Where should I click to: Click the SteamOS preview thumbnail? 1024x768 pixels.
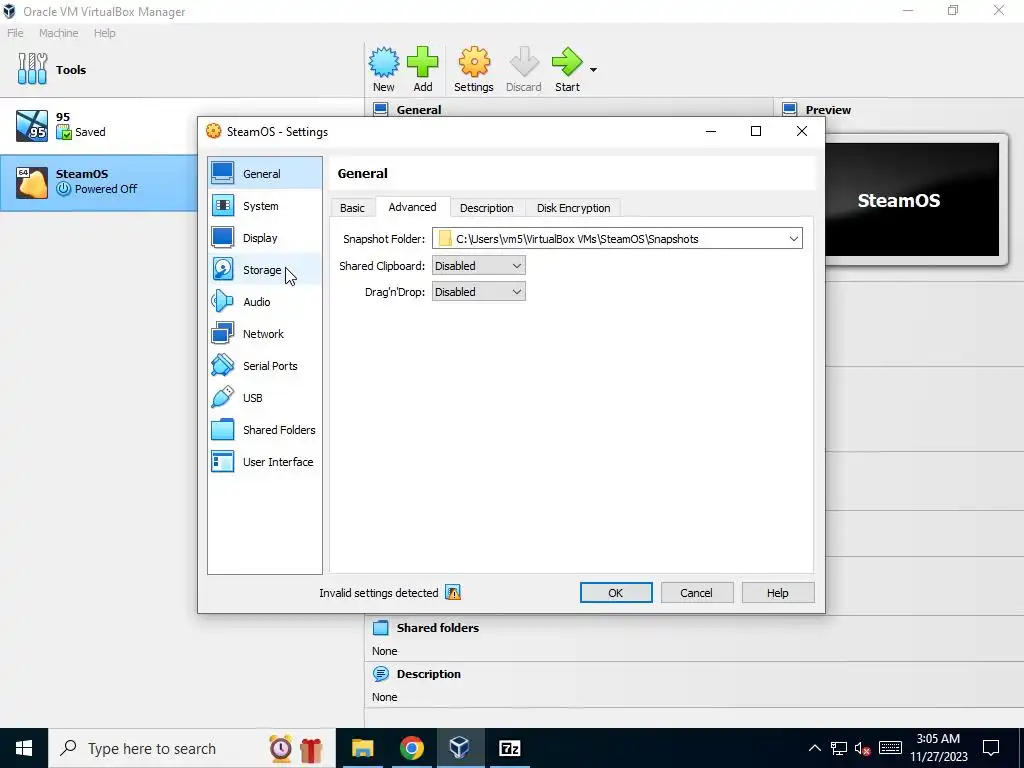click(912, 200)
